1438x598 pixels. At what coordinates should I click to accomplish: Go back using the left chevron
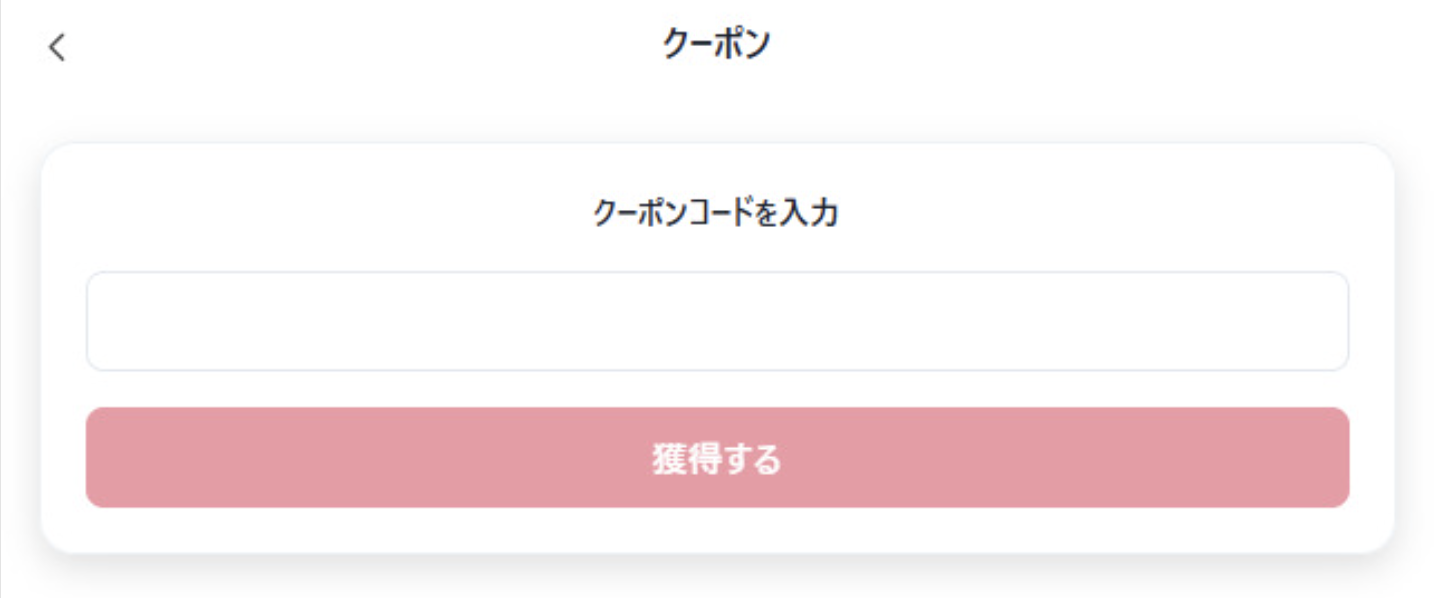(57, 47)
